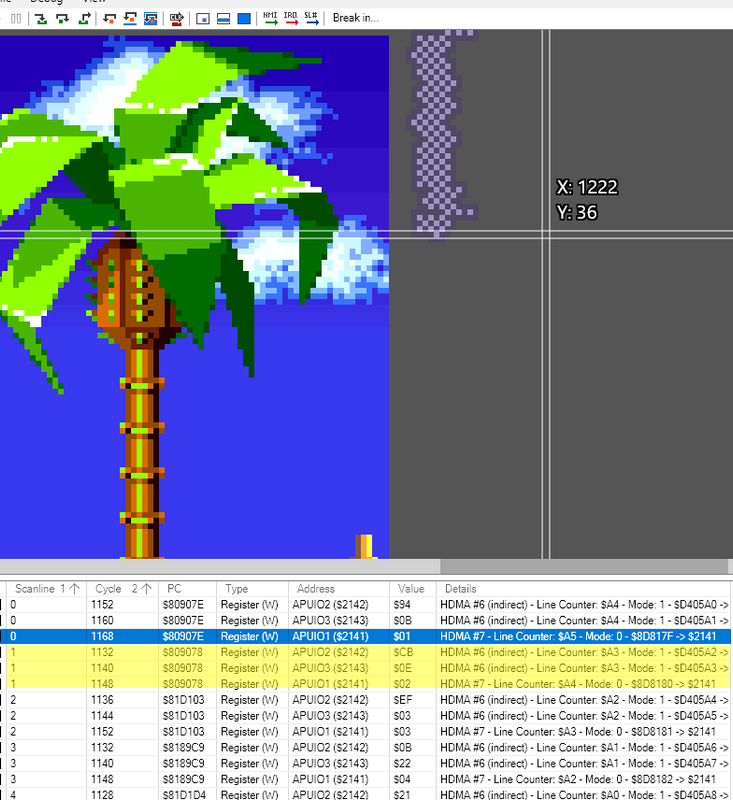The image size is (733, 800).
Task: Sort by the Cycle column header
Action: click(123, 589)
